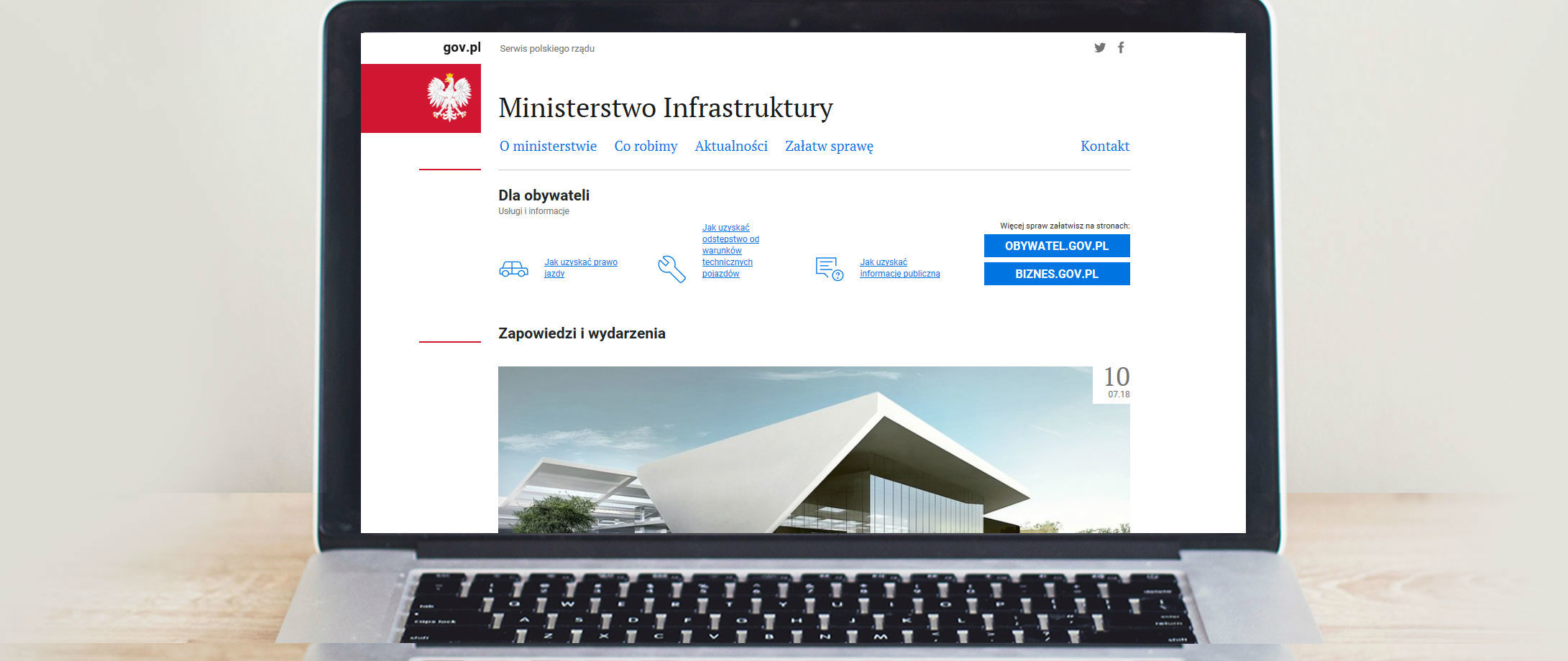This screenshot has height=661, width=1568.
Task: Open link about odstępstwo od warunków technicznych
Action: point(730,251)
